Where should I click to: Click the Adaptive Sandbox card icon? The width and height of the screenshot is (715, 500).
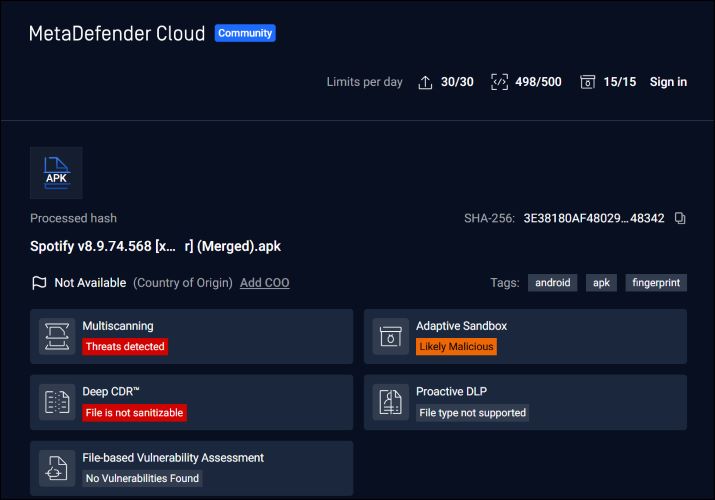[391, 336]
